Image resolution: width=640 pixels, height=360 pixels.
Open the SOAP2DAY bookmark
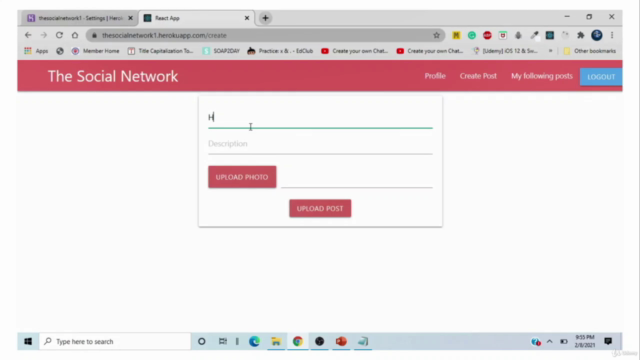(x=221, y=51)
